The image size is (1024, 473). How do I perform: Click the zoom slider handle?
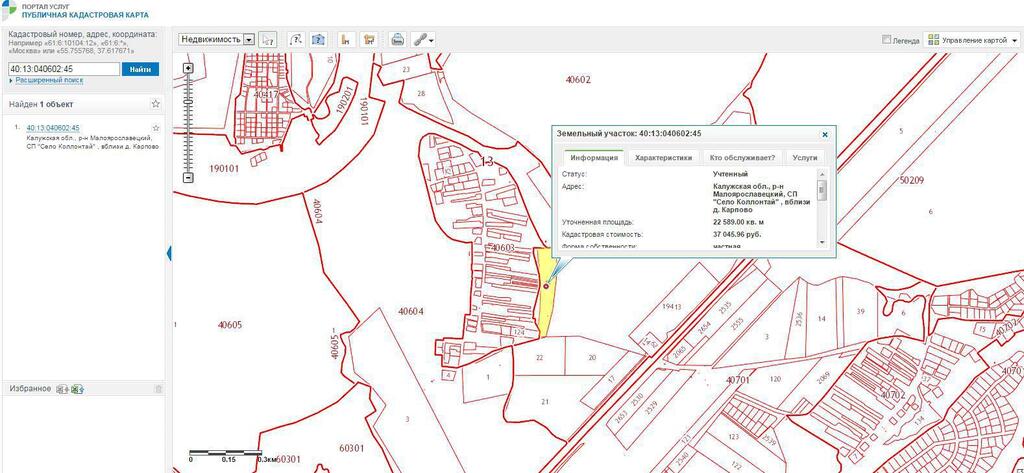pos(189,103)
